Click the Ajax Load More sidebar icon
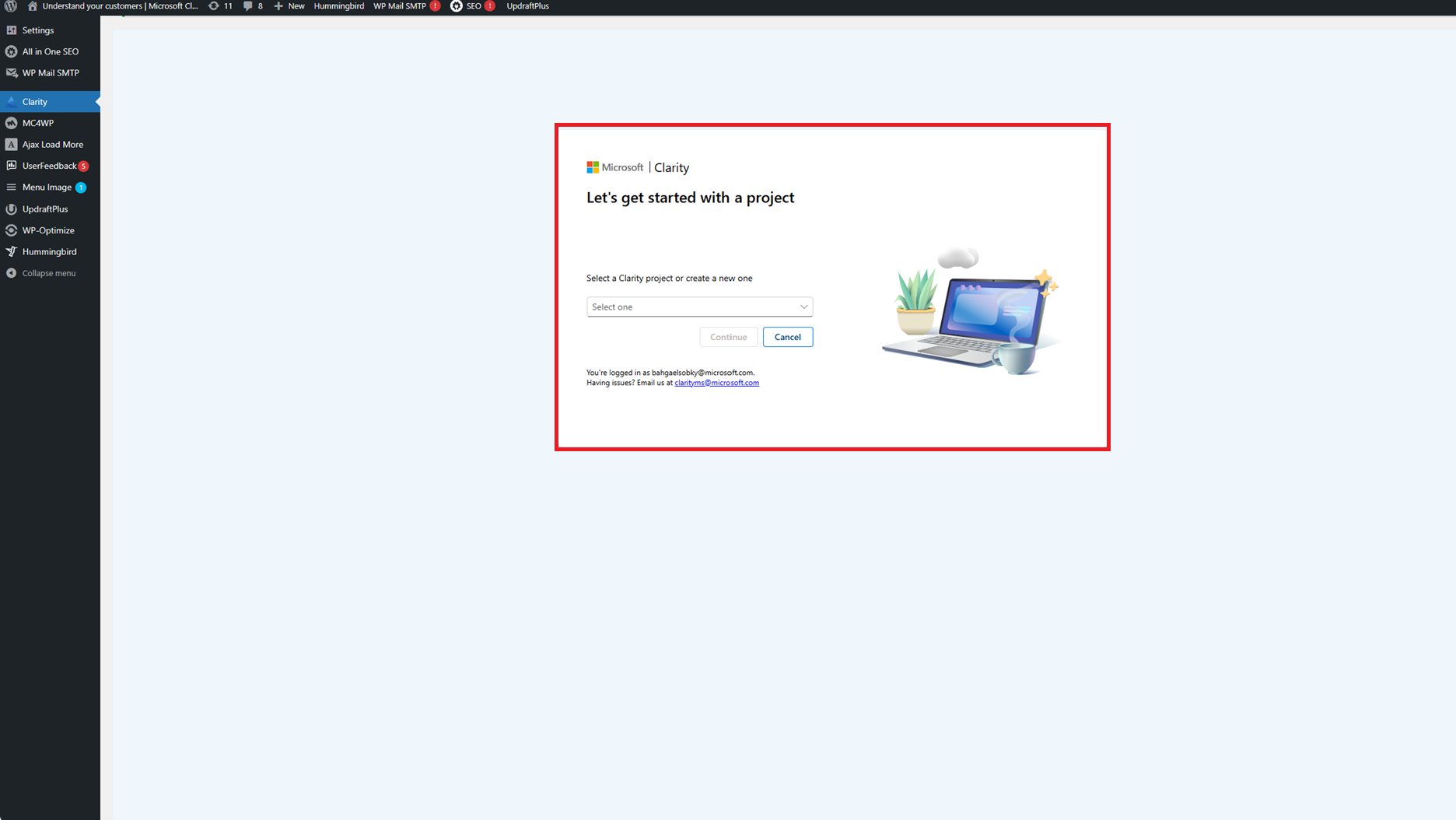 click(12, 144)
